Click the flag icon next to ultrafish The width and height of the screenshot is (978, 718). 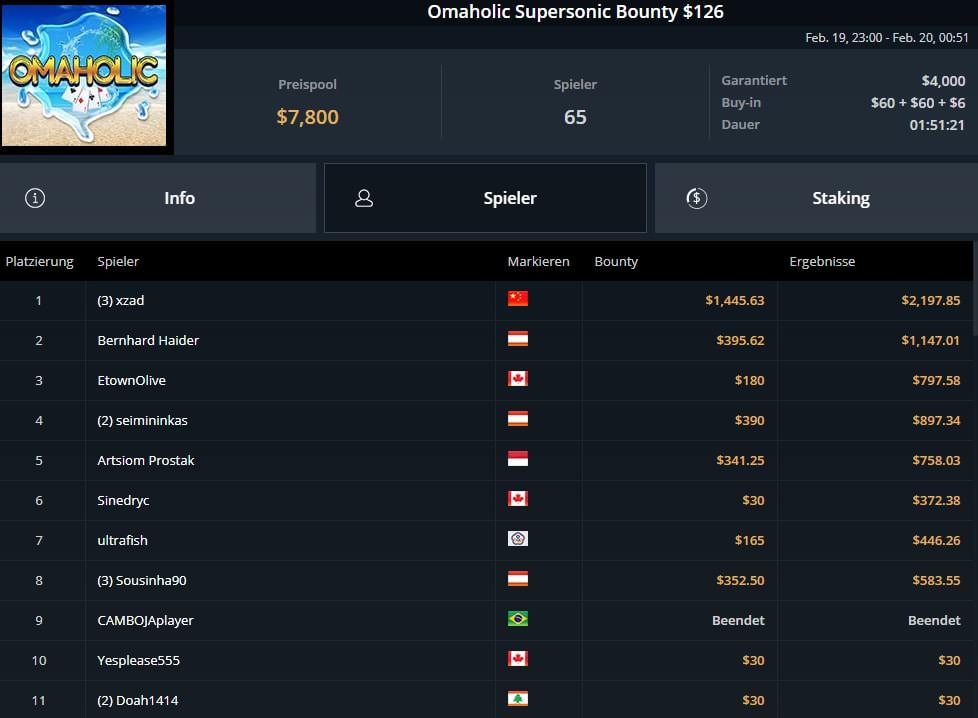click(517, 539)
